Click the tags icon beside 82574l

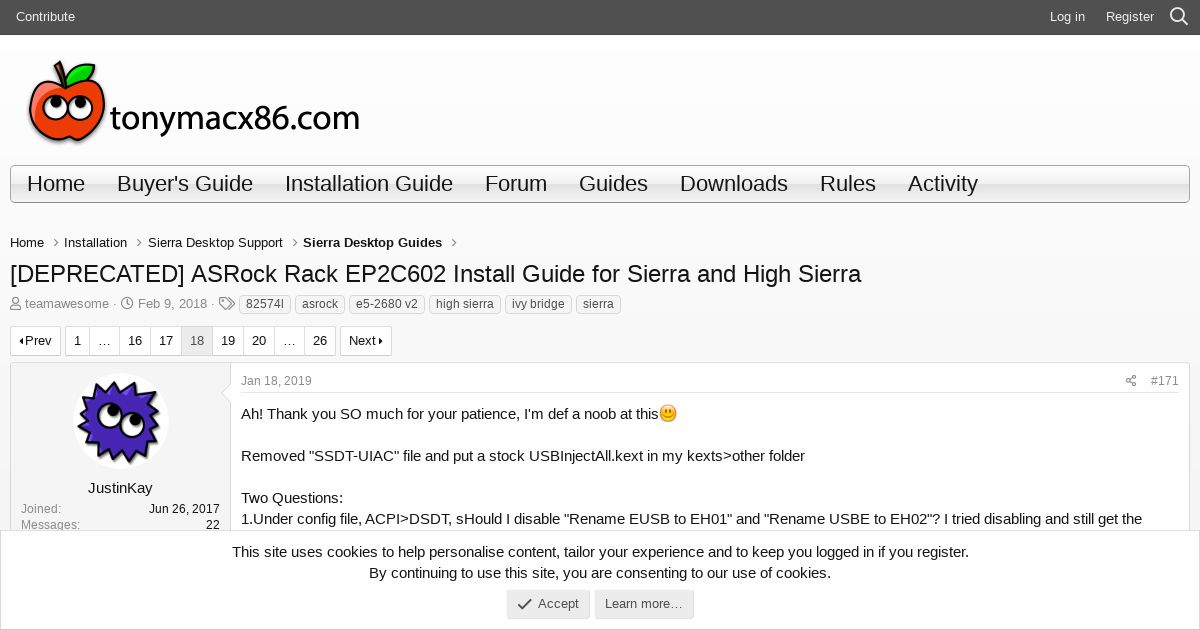pos(227,304)
